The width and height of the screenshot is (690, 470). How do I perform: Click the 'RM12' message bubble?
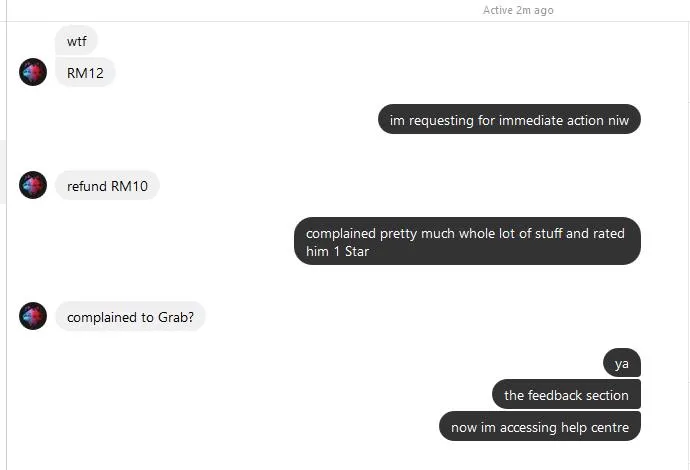pos(85,73)
